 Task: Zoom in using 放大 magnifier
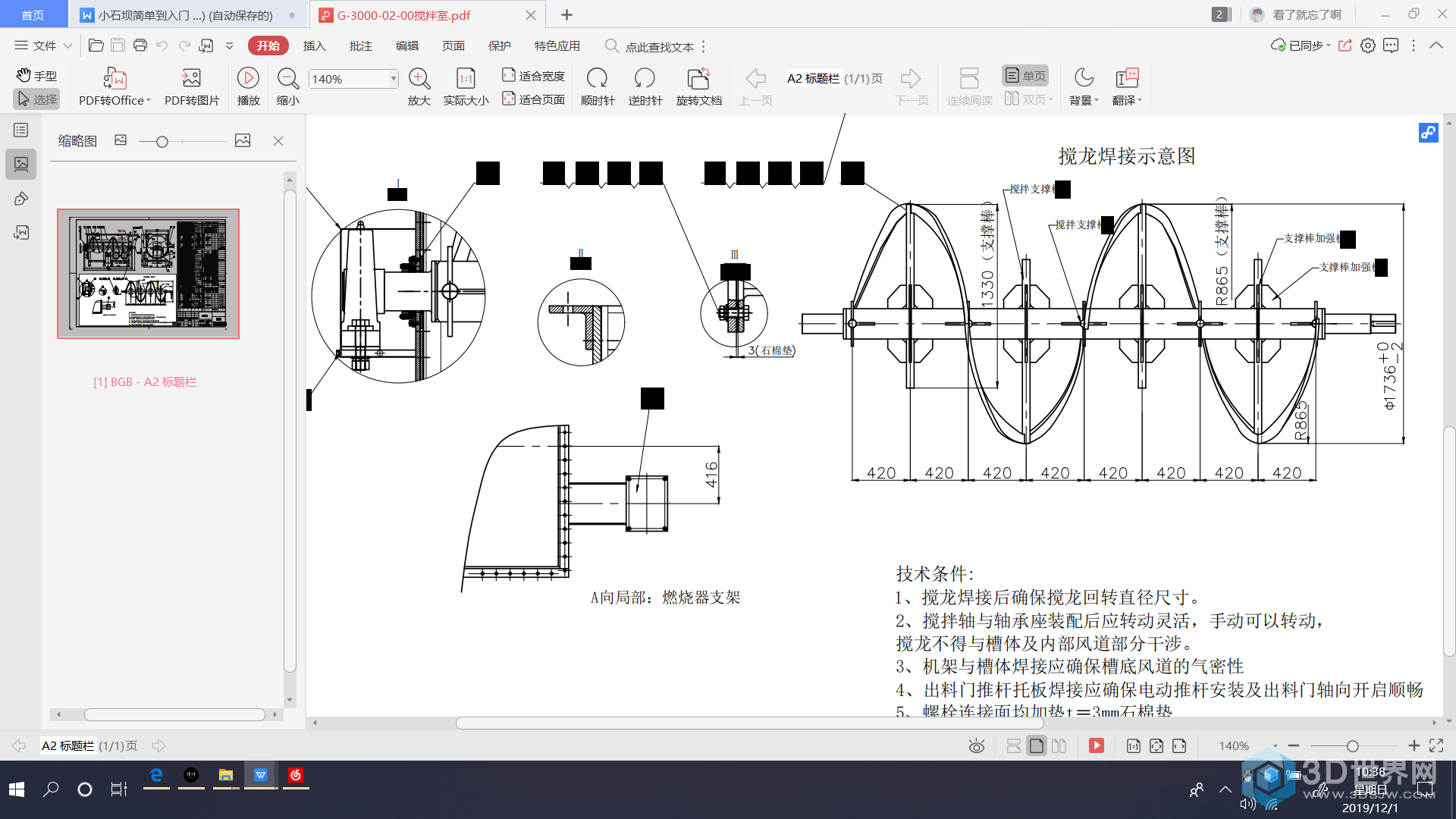click(x=419, y=87)
